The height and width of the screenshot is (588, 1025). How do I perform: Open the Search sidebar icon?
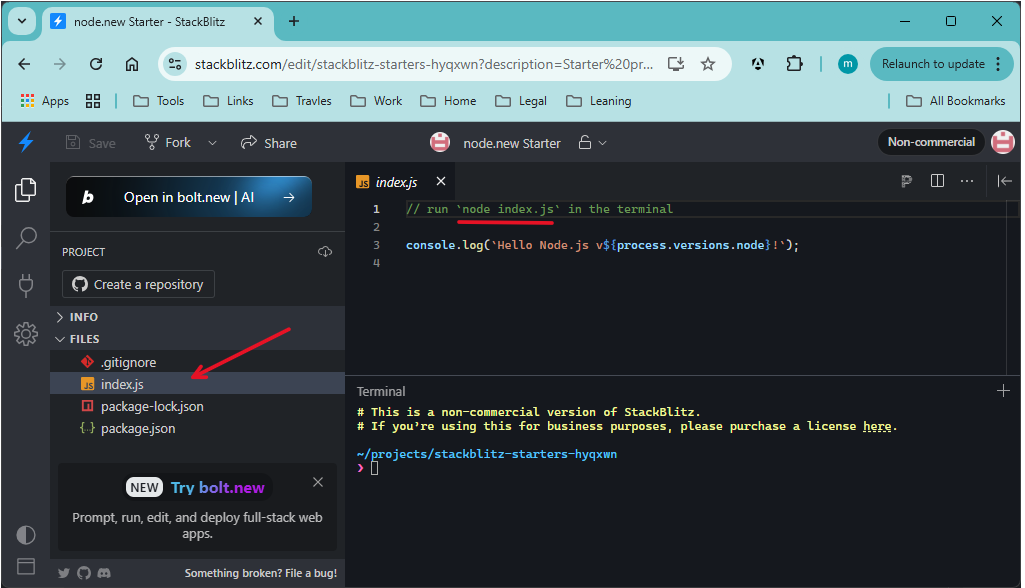[25, 237]
